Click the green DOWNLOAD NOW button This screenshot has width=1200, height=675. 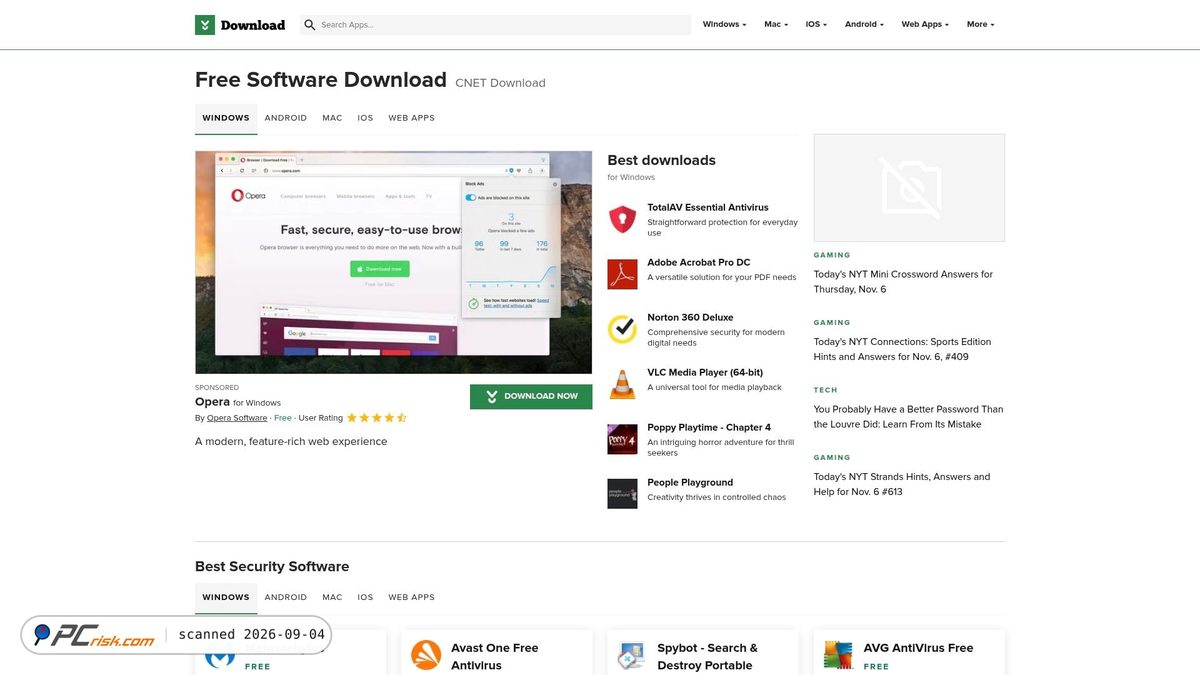(531, 396)
